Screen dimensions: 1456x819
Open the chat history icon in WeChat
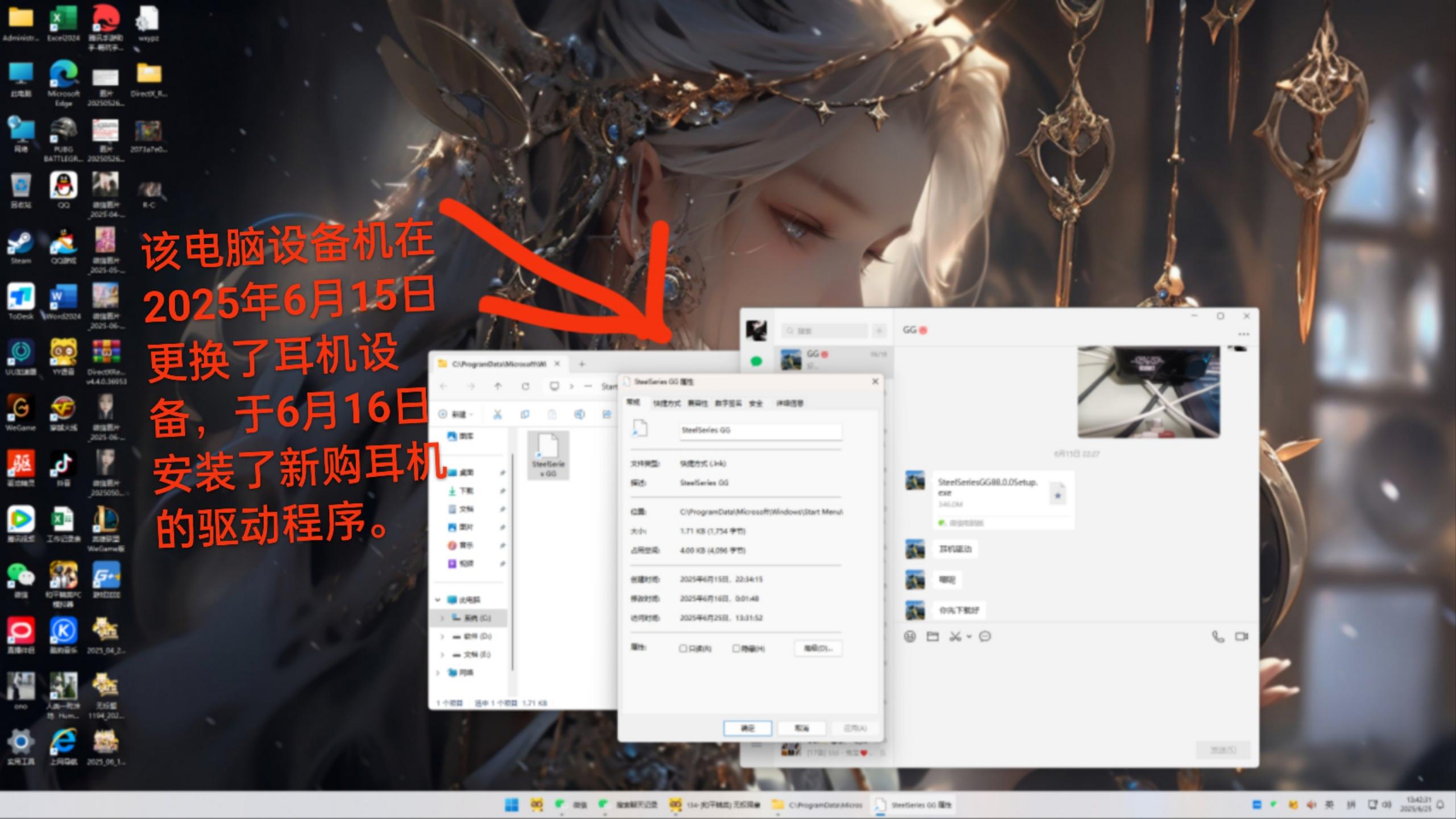tap(985, 637)
